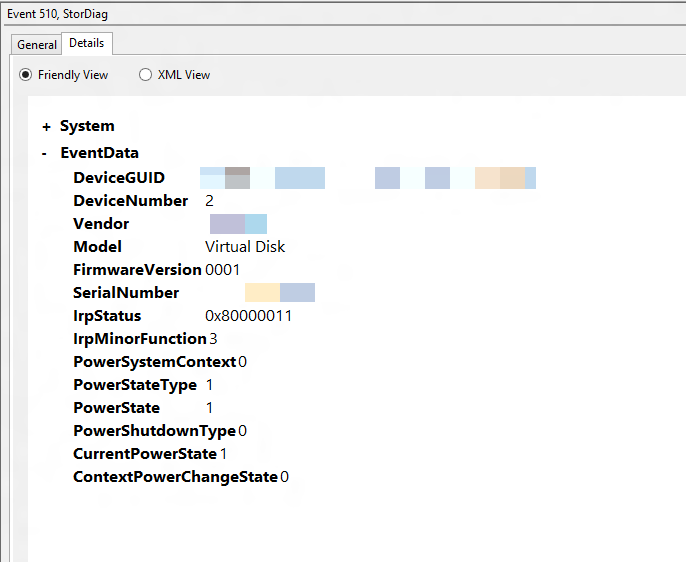Viewport: 686px width, 562px height.
Task: Select the Details tab
Action: click(87, 43)
